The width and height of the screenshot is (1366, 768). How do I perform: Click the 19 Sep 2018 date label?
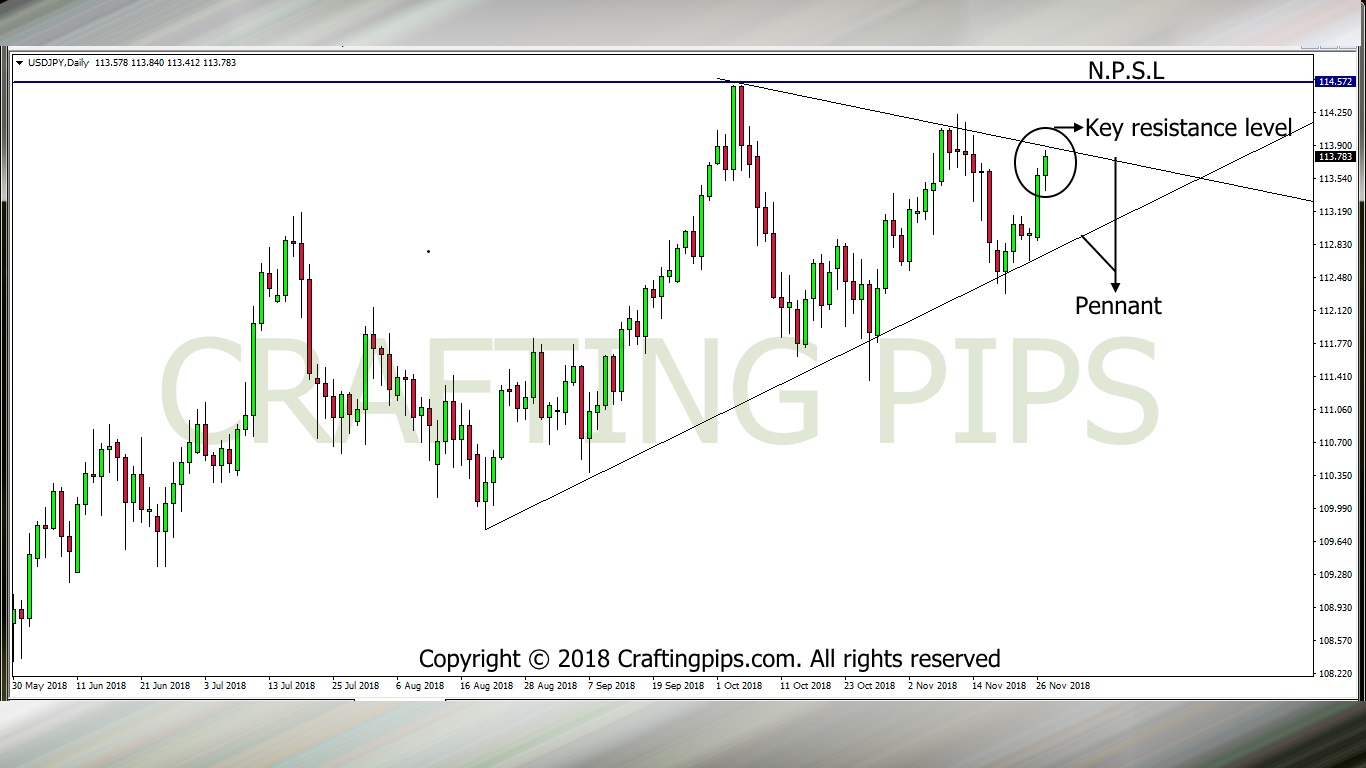[x=678, y=686]
